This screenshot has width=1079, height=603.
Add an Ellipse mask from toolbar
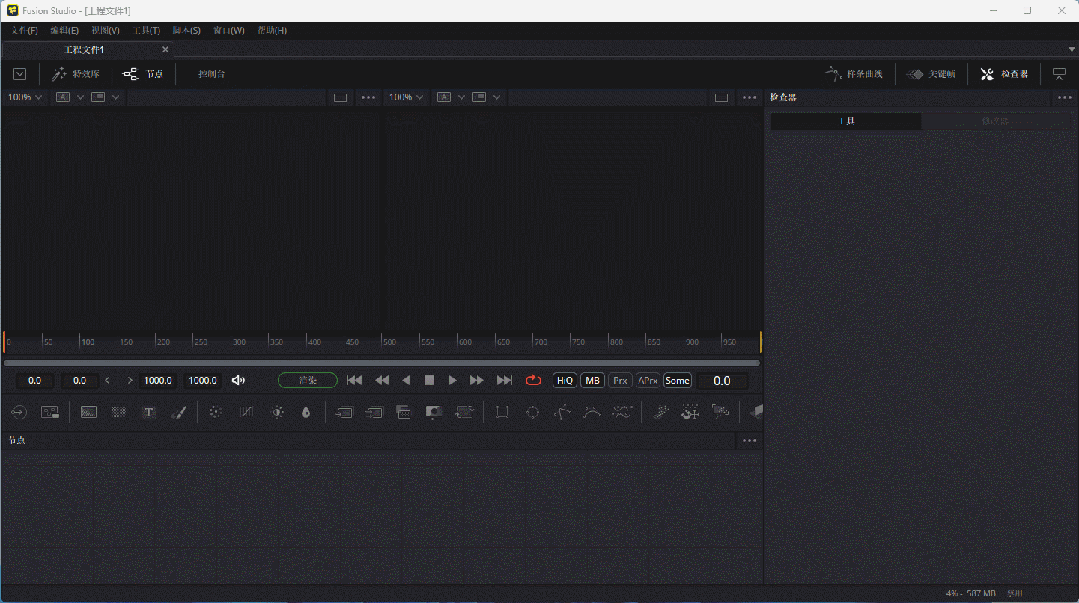[x=532, y=412]
